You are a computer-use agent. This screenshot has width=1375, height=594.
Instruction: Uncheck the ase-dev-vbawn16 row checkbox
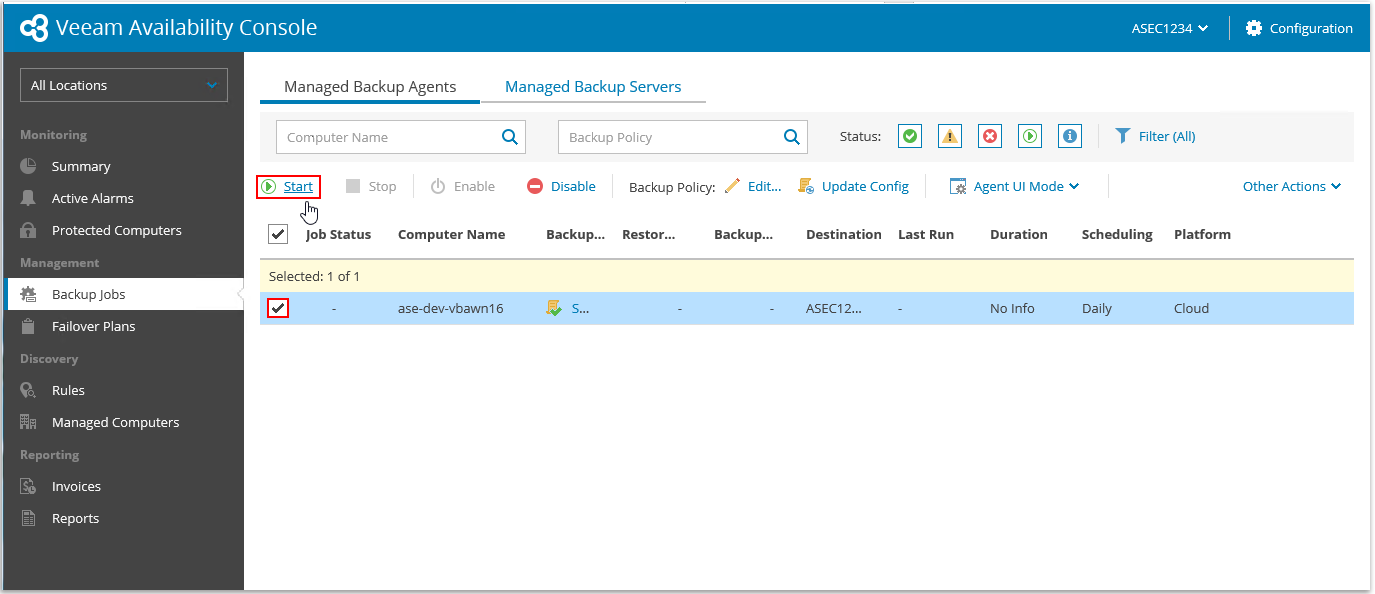[x=278, y=308]
